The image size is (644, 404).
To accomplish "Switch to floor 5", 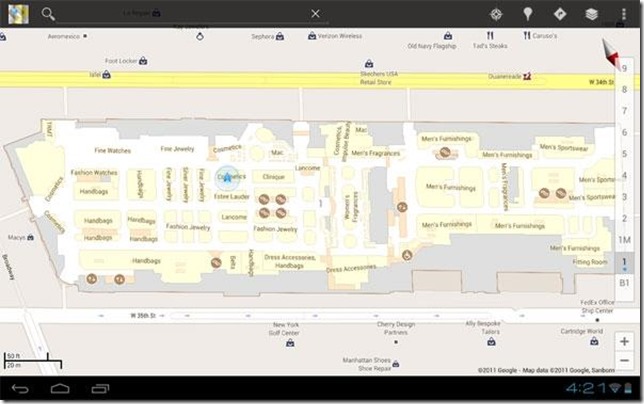I will tap(624, 154).
